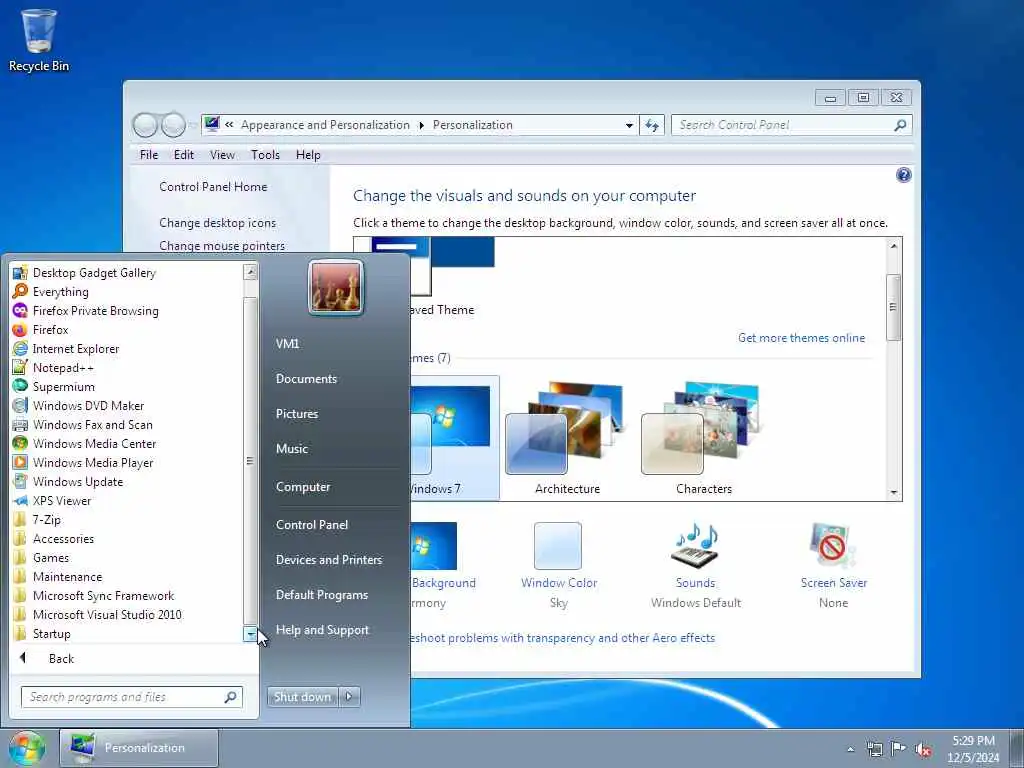Select the Architecture theme
The height and width of the screenshot is (768, 1024).
click(x=567, y=439)
